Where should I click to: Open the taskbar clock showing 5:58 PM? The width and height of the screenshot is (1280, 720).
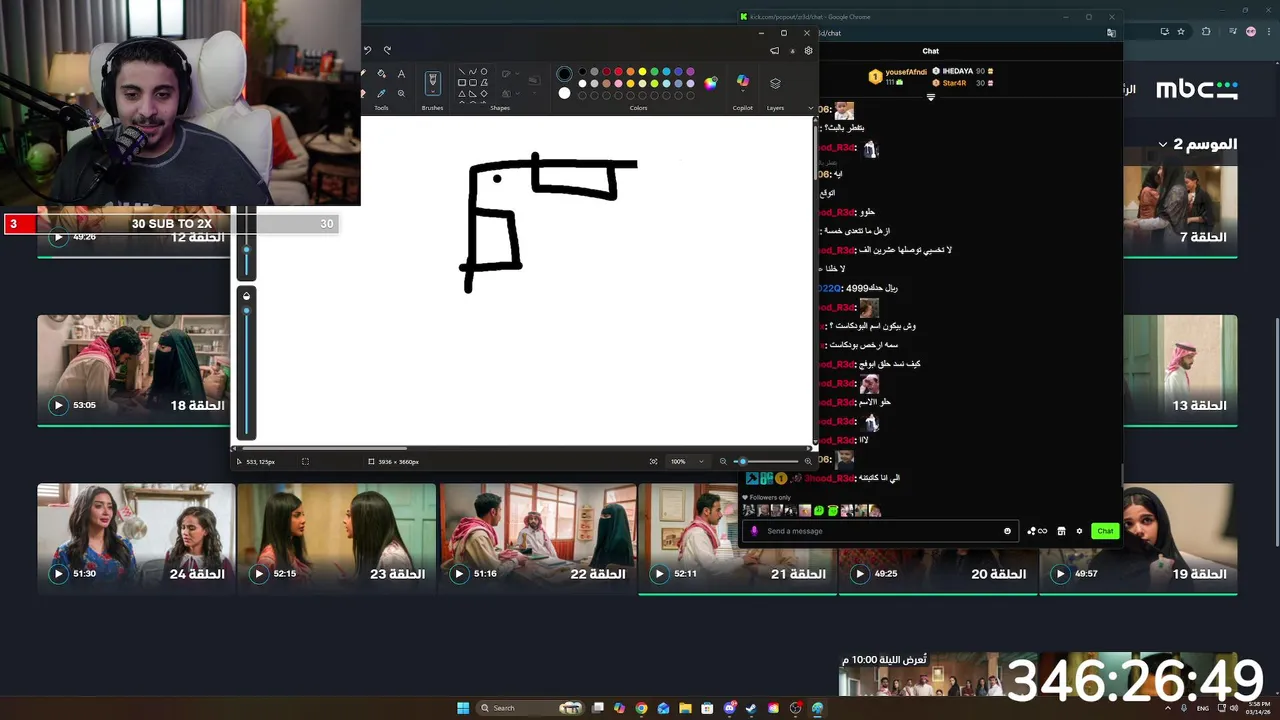pyautogui.click(x=1258, y=708)
